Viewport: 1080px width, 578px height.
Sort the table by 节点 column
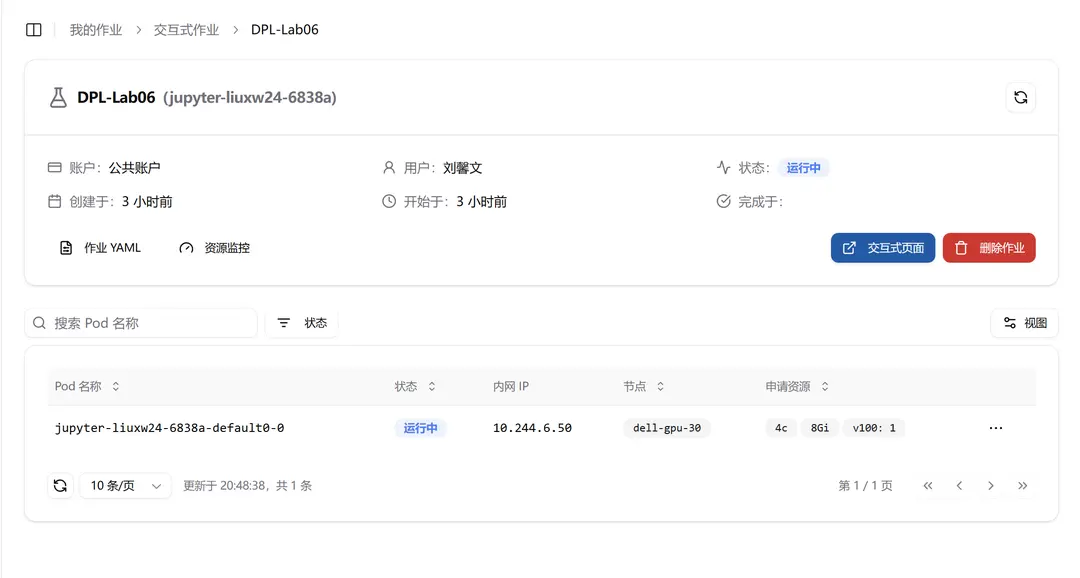(644, 386)
